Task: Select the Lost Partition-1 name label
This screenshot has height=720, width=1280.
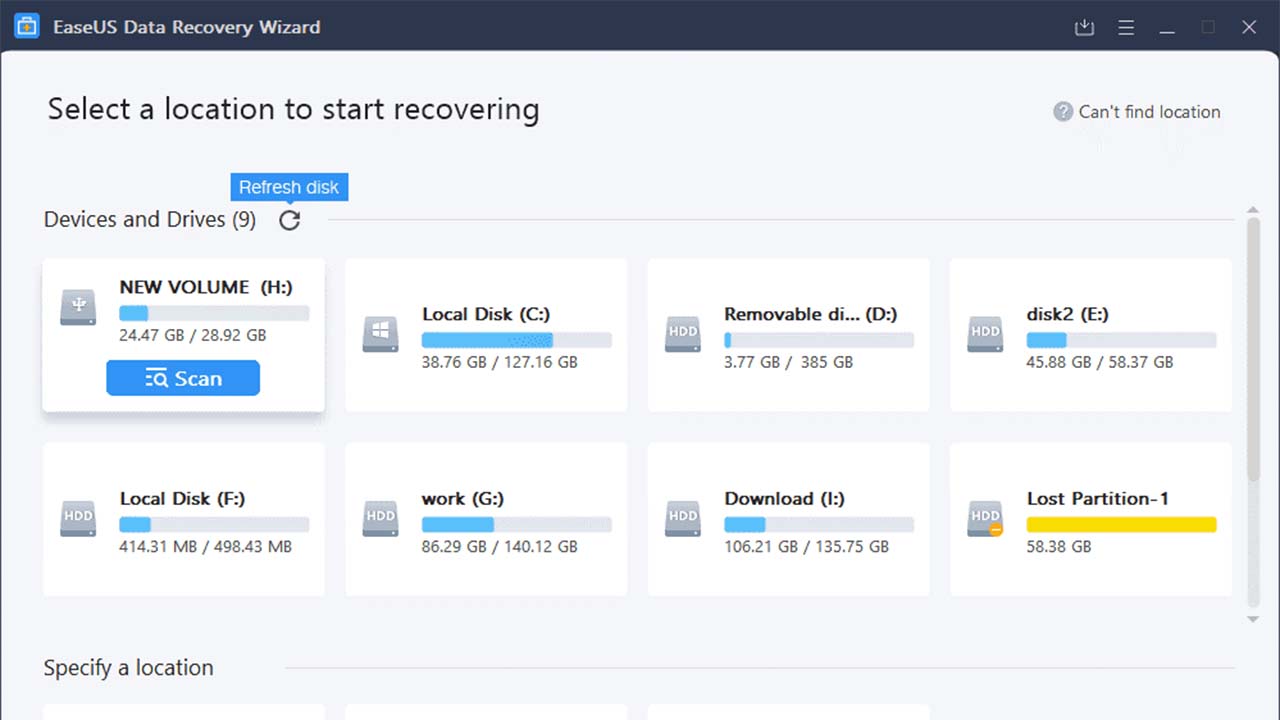Action: coord(1098,498)
